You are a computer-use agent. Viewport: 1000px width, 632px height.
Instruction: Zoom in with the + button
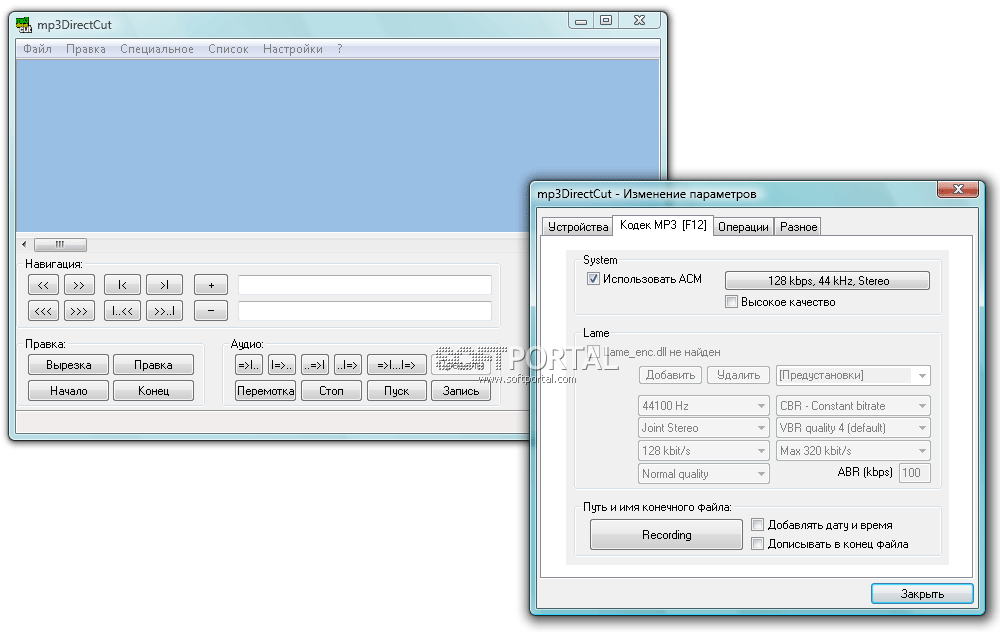coord(211,284)
